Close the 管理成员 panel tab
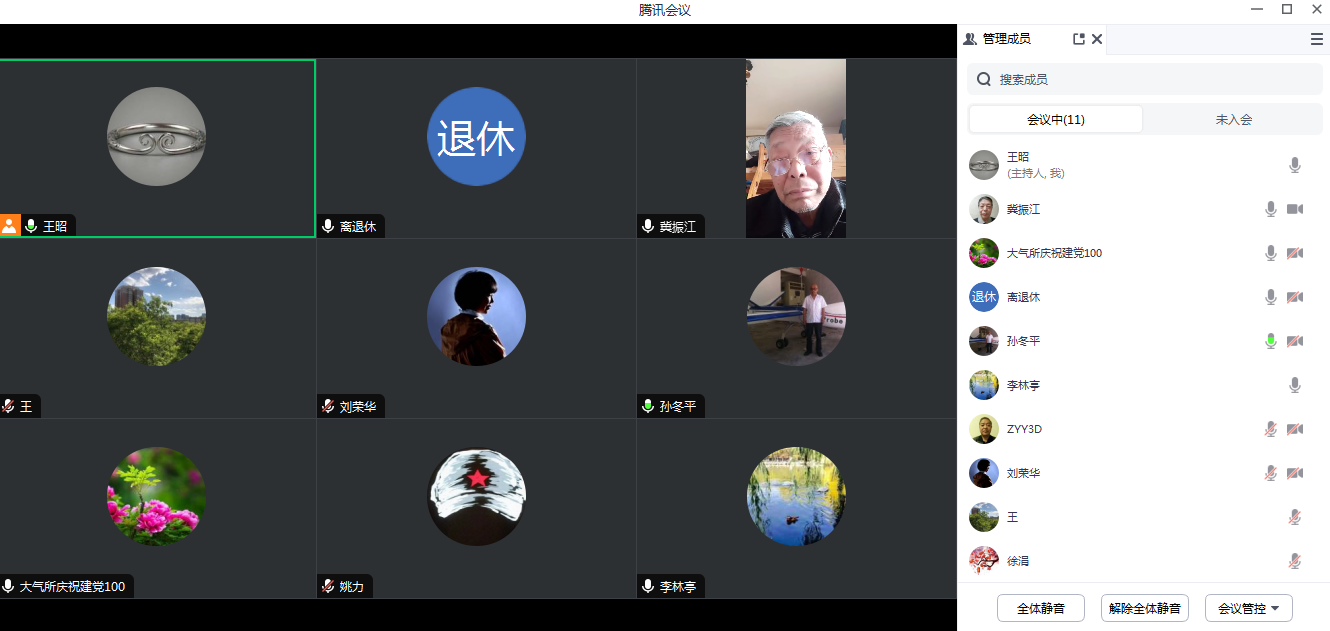1330x631 pixels. click(x=1097, y=39)
